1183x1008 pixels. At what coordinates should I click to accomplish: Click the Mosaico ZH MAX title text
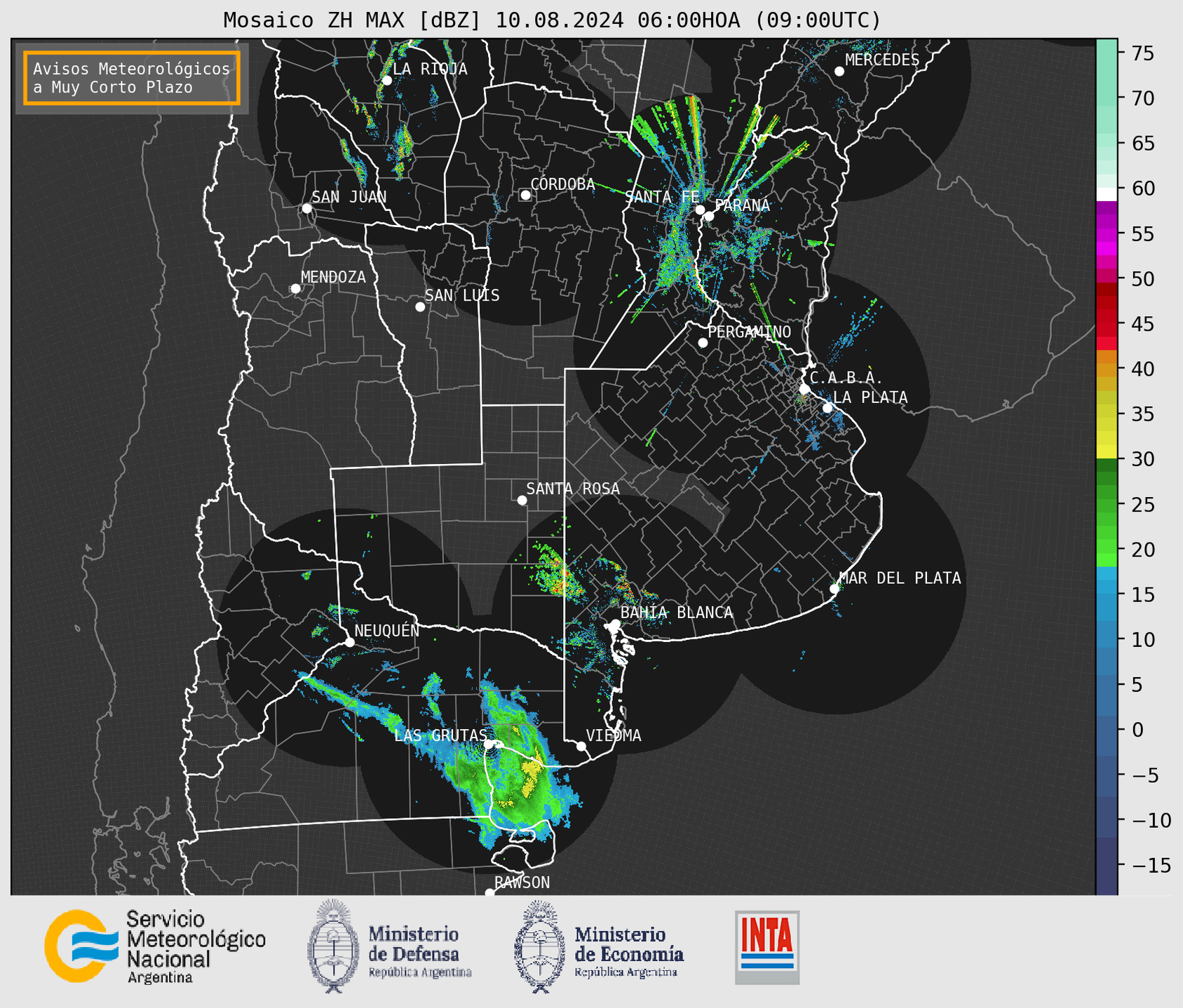[552, 20]
